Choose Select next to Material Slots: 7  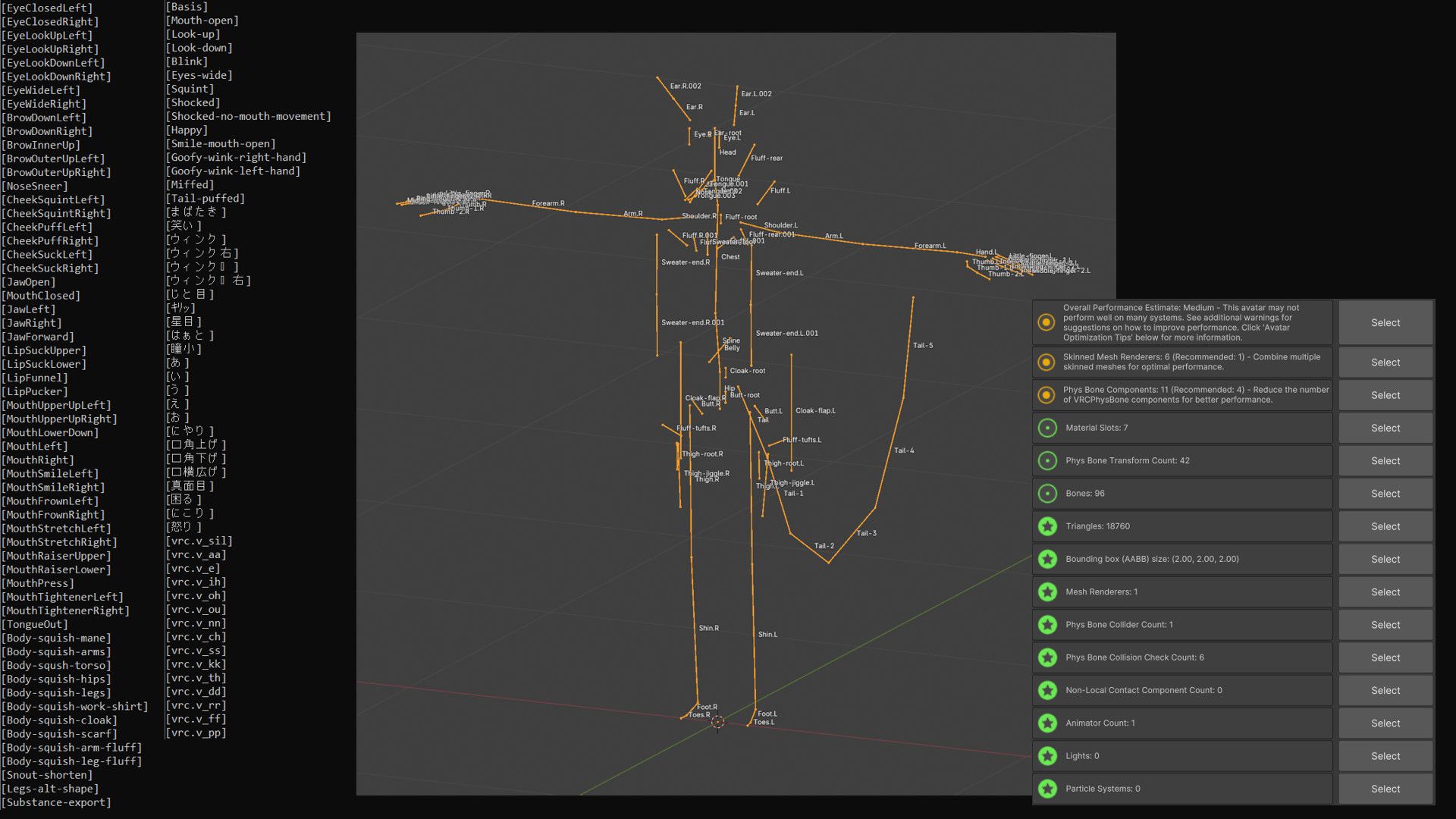coord(1385,428)
